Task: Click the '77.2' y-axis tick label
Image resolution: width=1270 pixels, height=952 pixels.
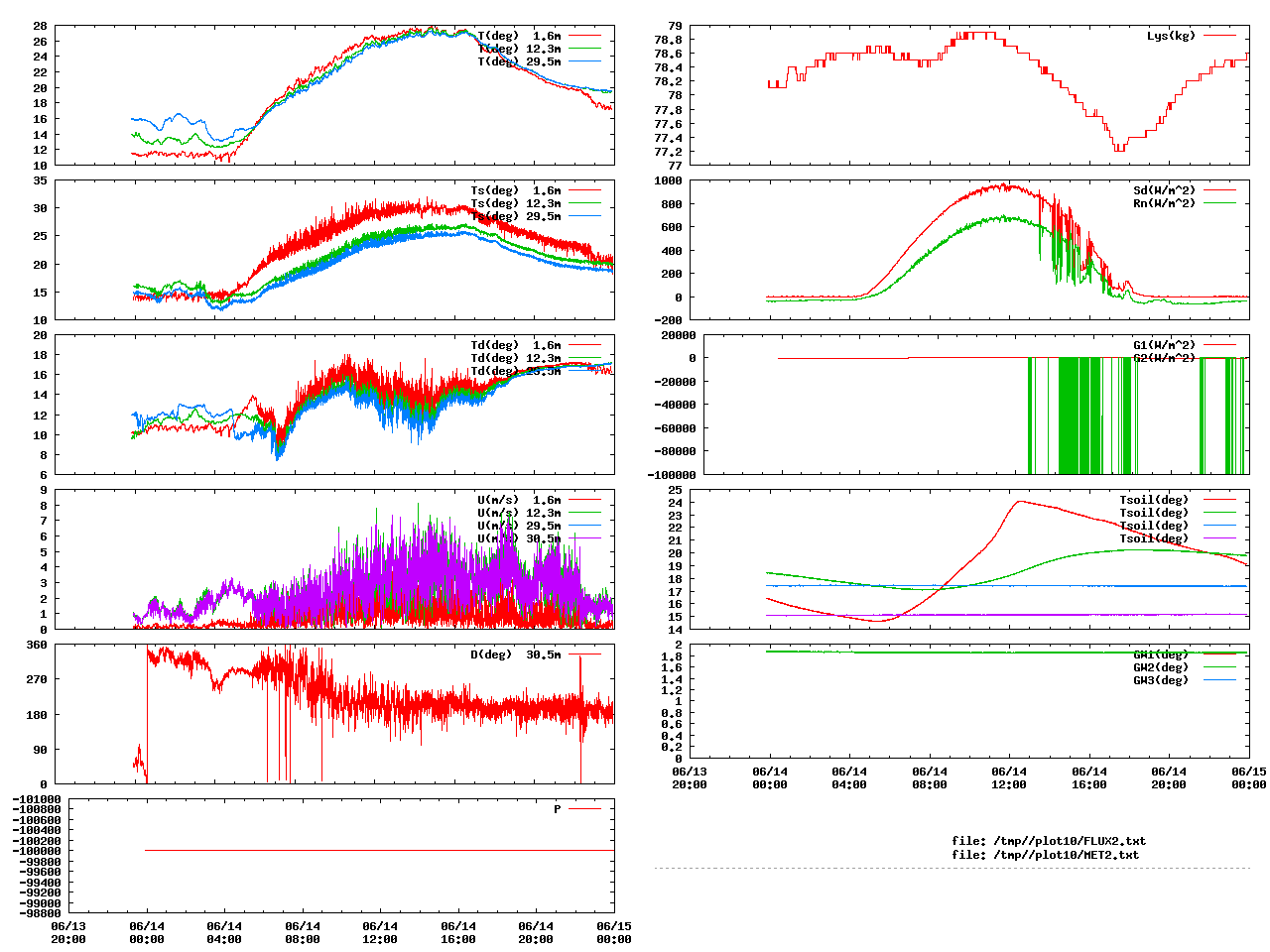Action: click(x=667, y=152)
